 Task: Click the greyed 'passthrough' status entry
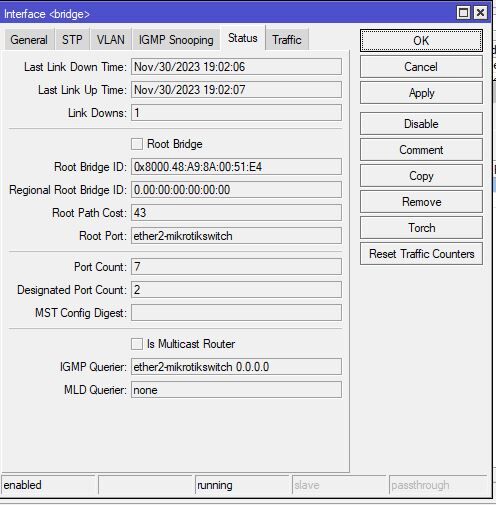[x=438, y=485]
